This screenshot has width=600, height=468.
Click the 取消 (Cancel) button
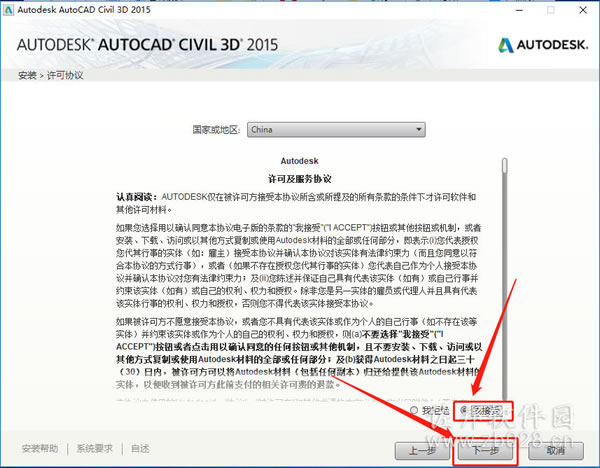(556, 451)
